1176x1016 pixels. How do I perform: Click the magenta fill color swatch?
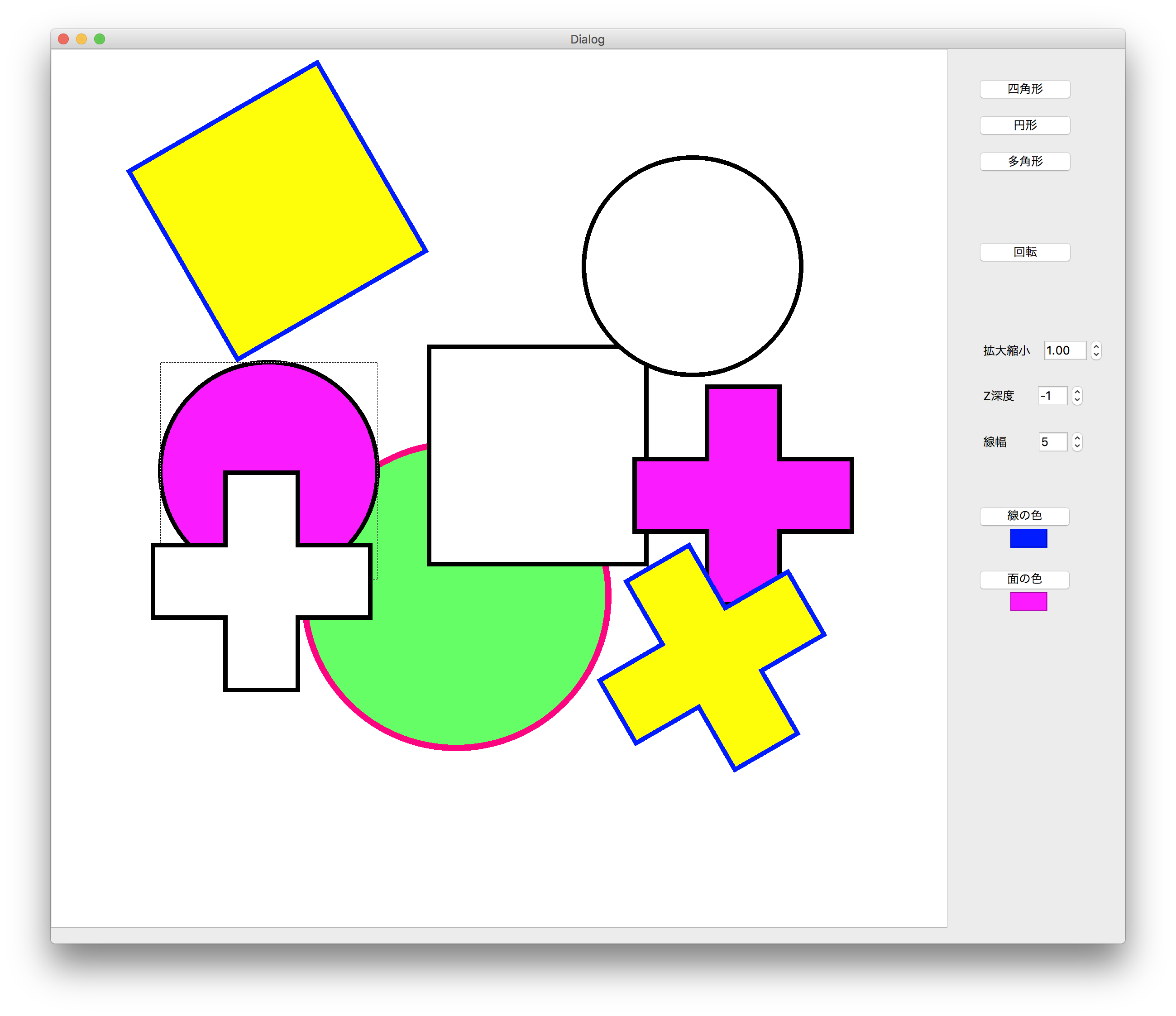1028,602
